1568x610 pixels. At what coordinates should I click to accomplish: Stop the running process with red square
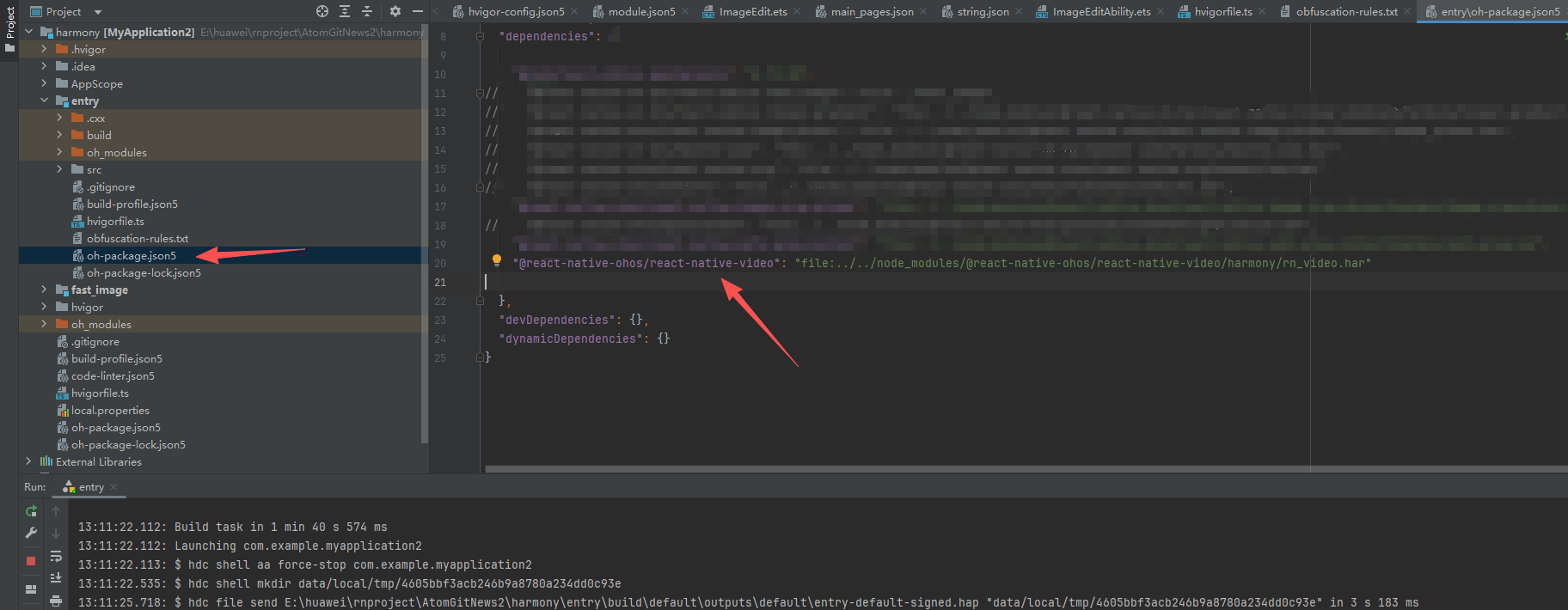pos(31,561)
